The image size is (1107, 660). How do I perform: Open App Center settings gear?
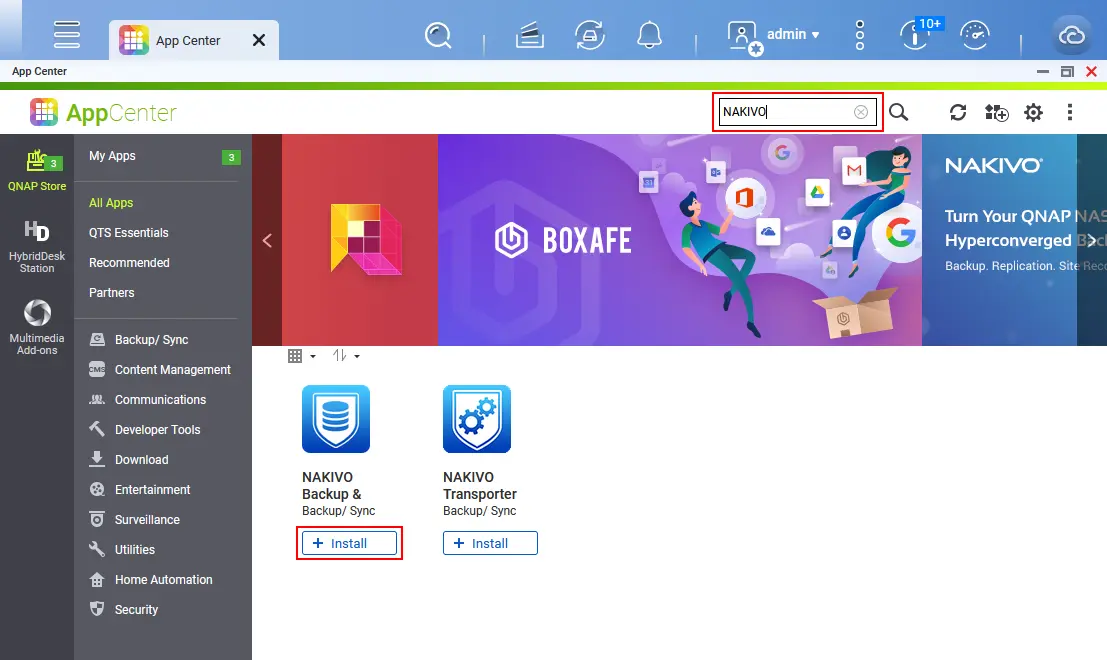pos(1033,112)
